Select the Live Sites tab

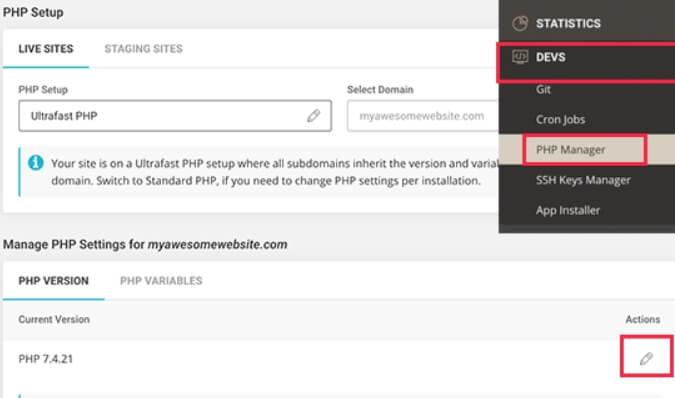coord(46,49)
